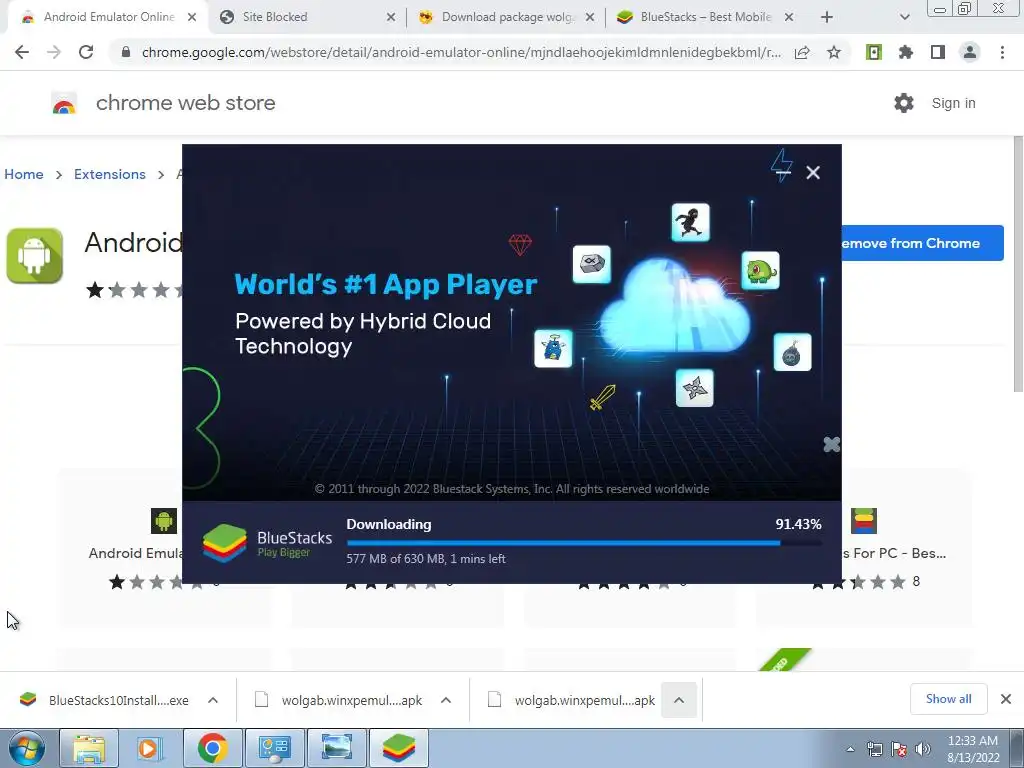Open Chrome three-dot menu

[x=1002, y=52]
